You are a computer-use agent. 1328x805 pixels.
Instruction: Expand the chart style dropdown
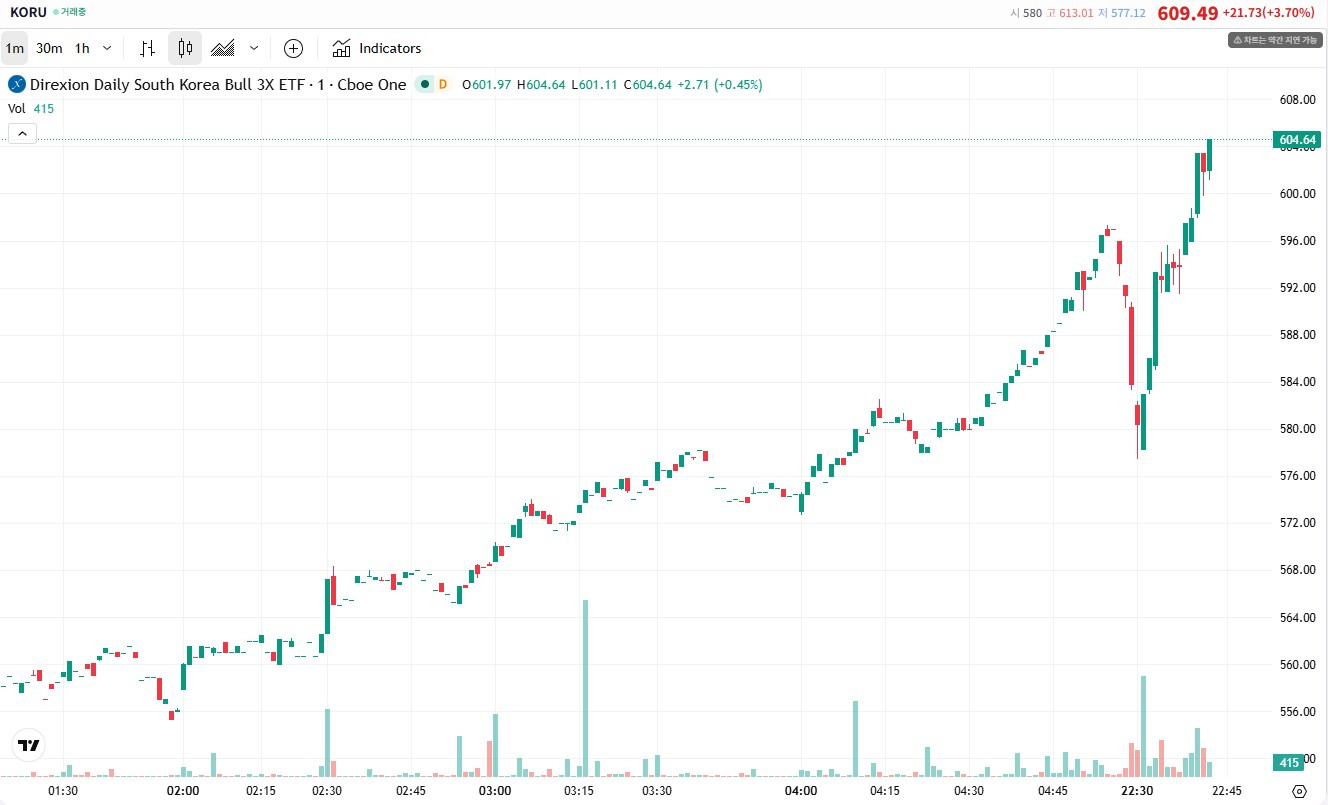click(x=254, y=48)
